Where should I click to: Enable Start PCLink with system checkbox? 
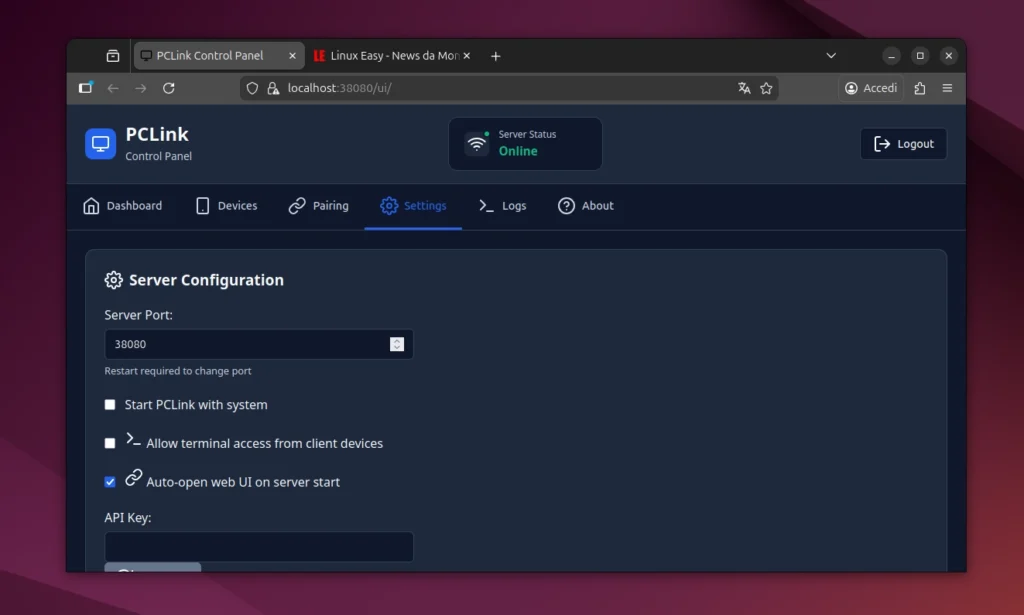[110, 405]
